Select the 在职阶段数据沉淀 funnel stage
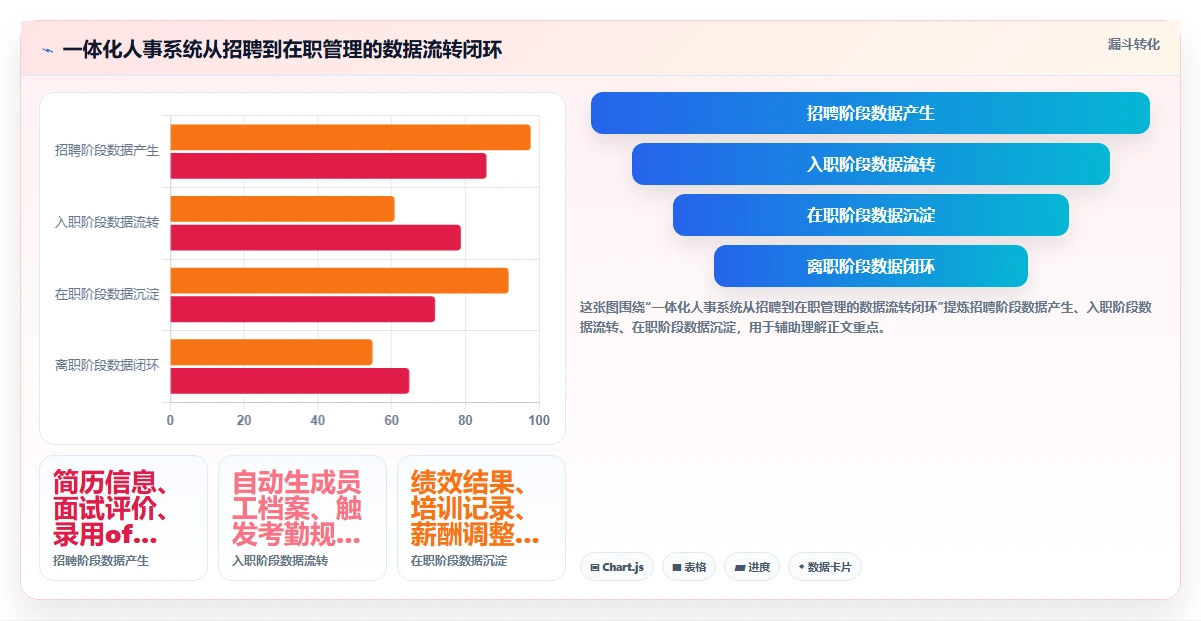This screenshot has width=1201, height=621. (870, 215)
